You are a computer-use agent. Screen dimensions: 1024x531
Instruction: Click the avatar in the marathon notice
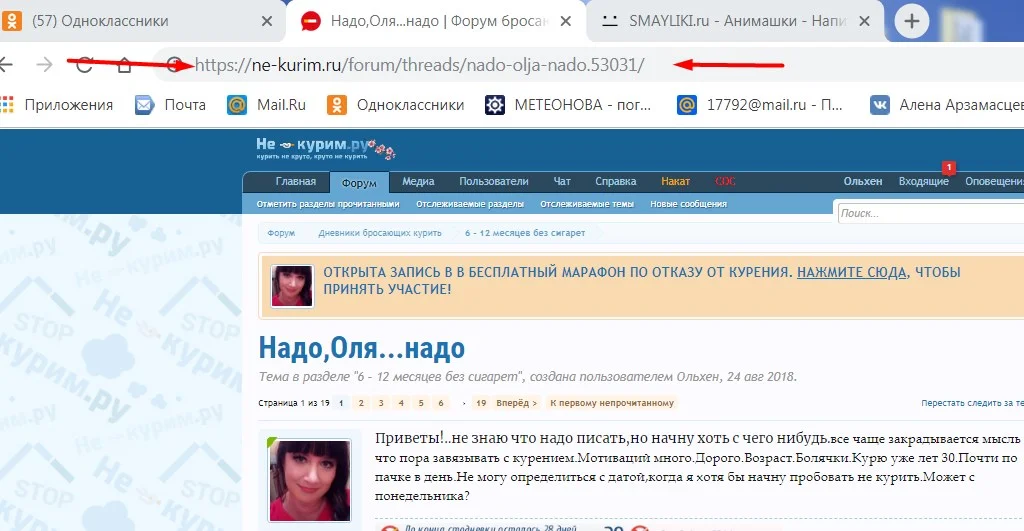[292, 286]
